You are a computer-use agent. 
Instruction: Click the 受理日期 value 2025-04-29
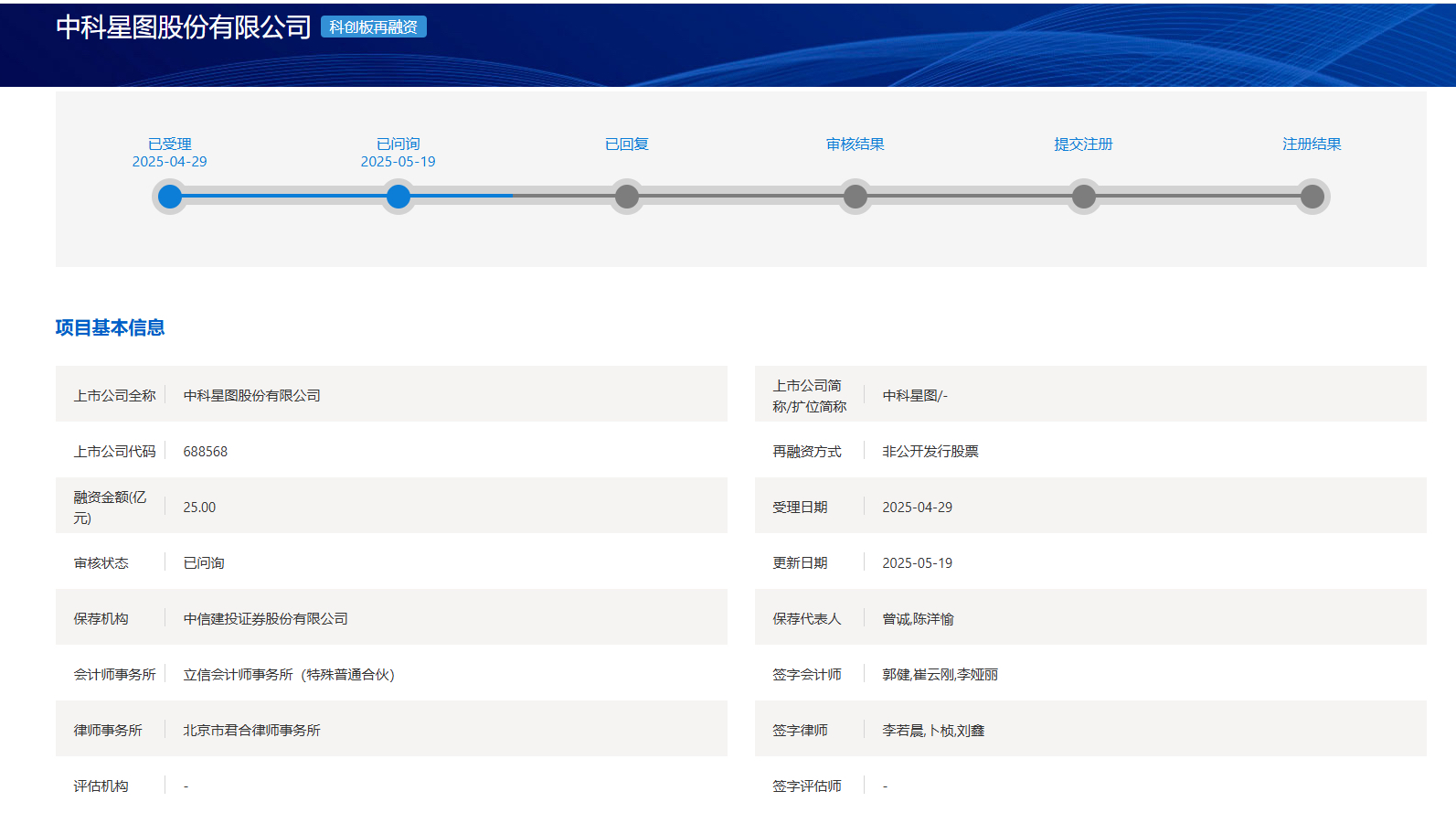[918, 508]
